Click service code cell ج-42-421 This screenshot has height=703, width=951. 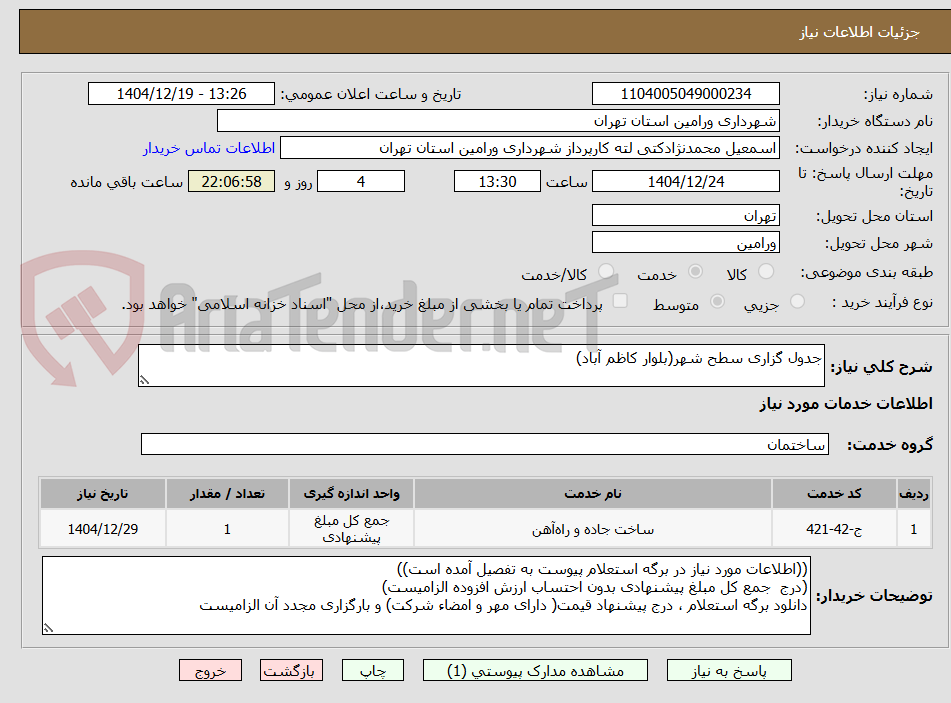tap(834, 529)
